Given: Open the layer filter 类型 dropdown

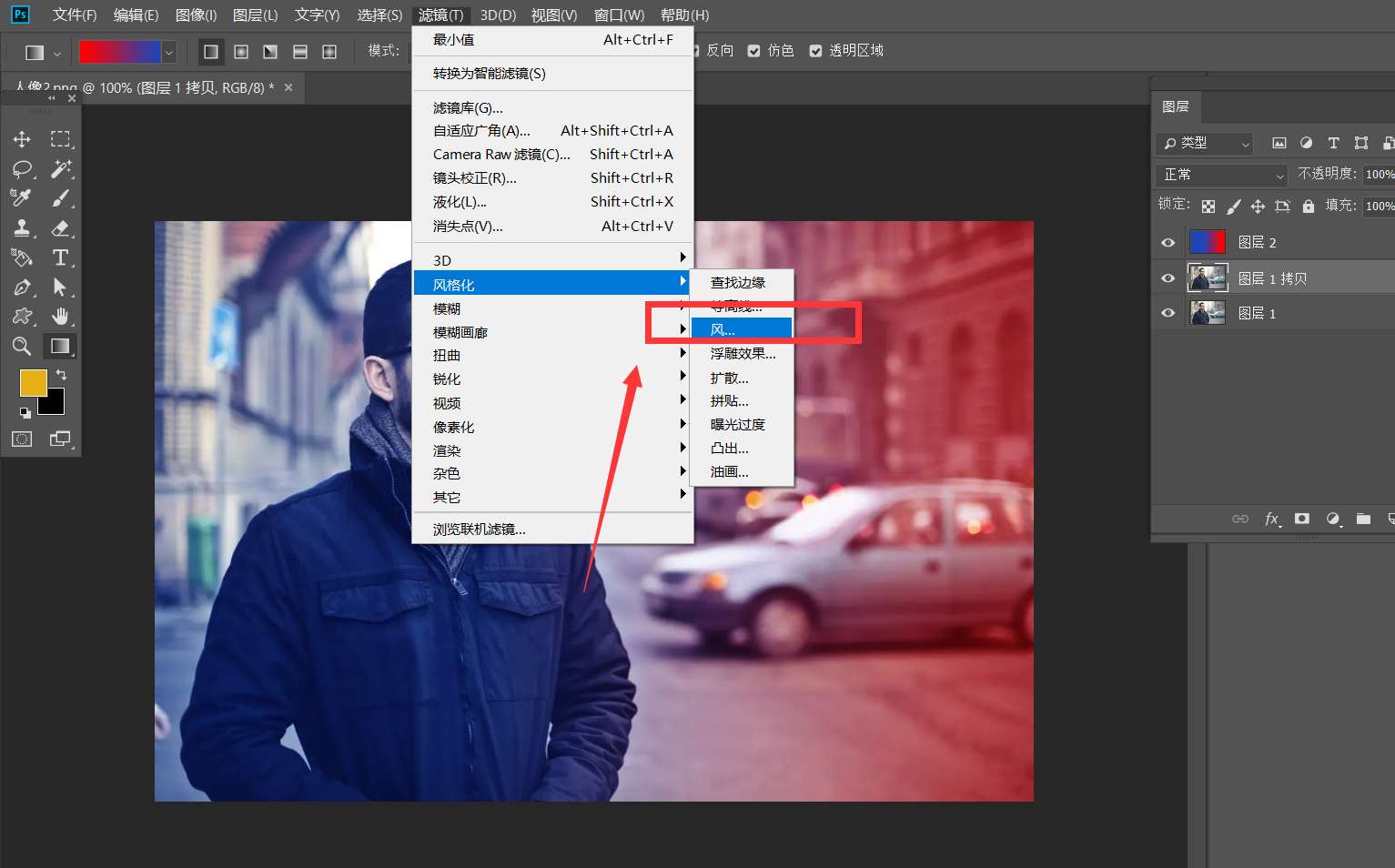Looking at the screenshot, I should pos(1206,143).
